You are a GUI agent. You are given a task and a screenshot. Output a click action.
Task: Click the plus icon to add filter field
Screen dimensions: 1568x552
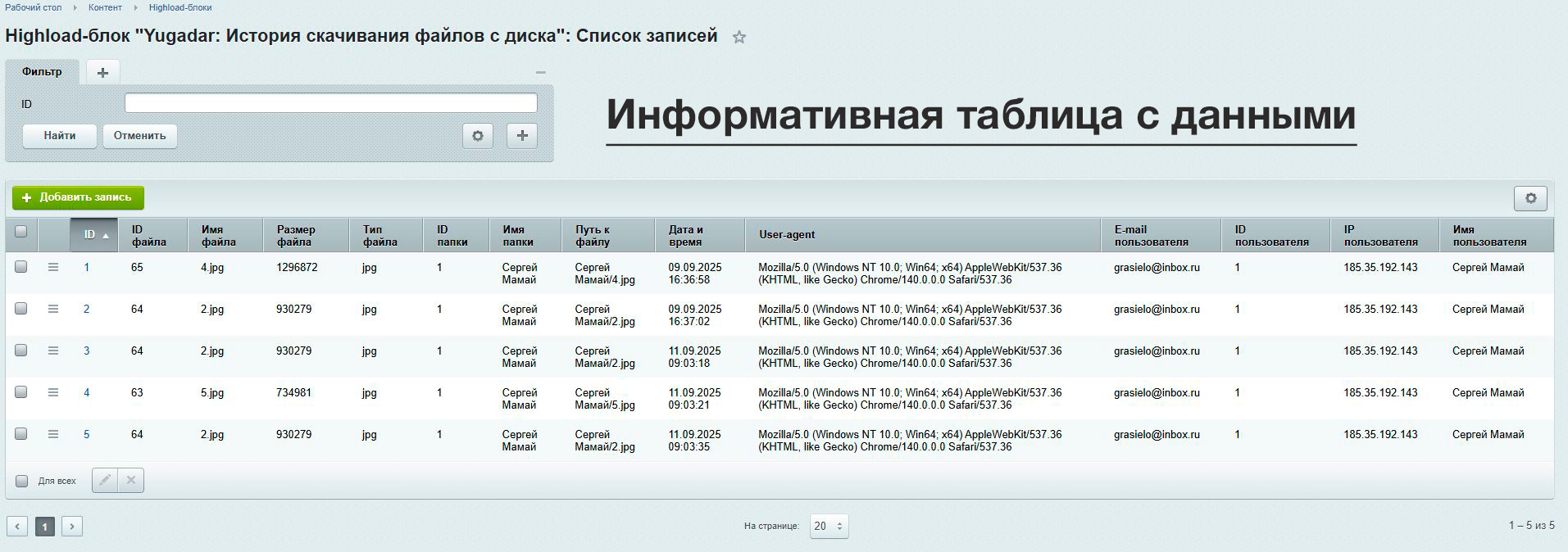pyautogui.click(x=522, y=136)
